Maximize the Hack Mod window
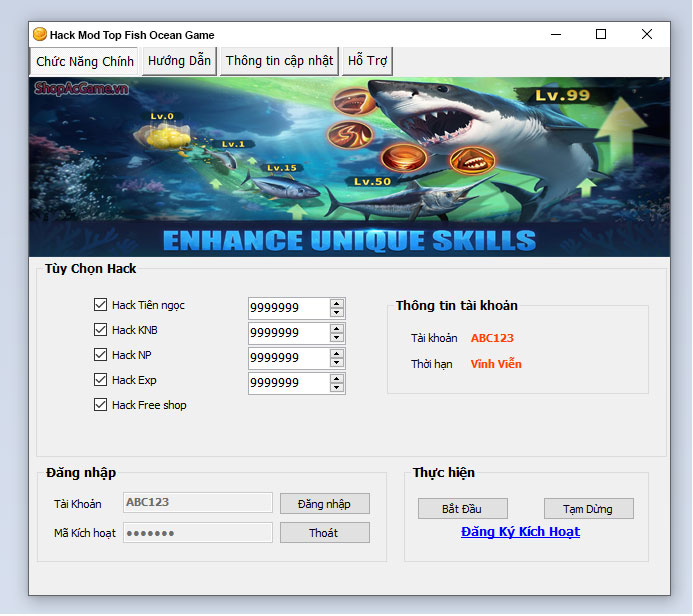Screen dimensions: 693x616 pyautogui.click(x=601, y=34)
